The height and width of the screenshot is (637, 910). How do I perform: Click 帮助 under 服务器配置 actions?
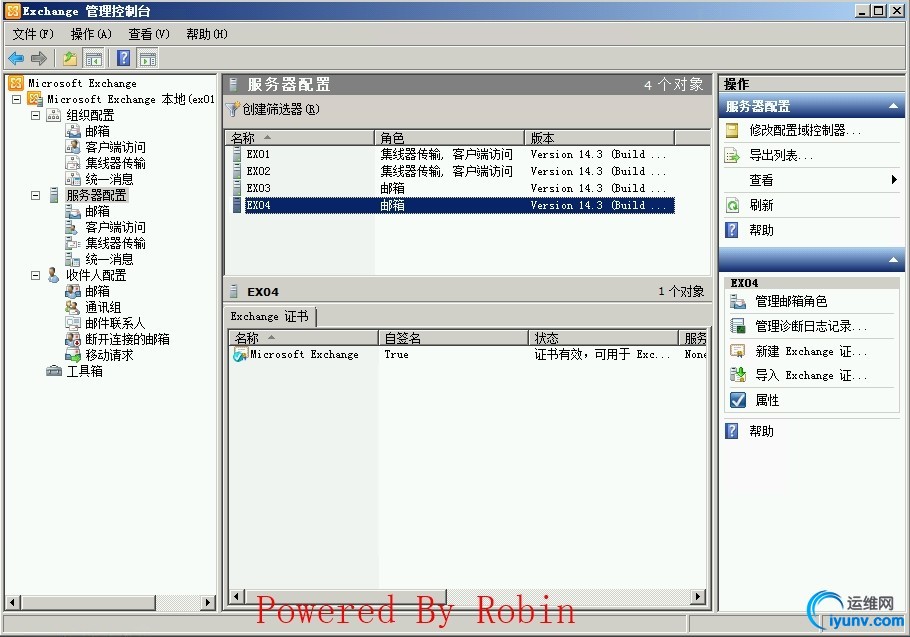tap(761, 230)
